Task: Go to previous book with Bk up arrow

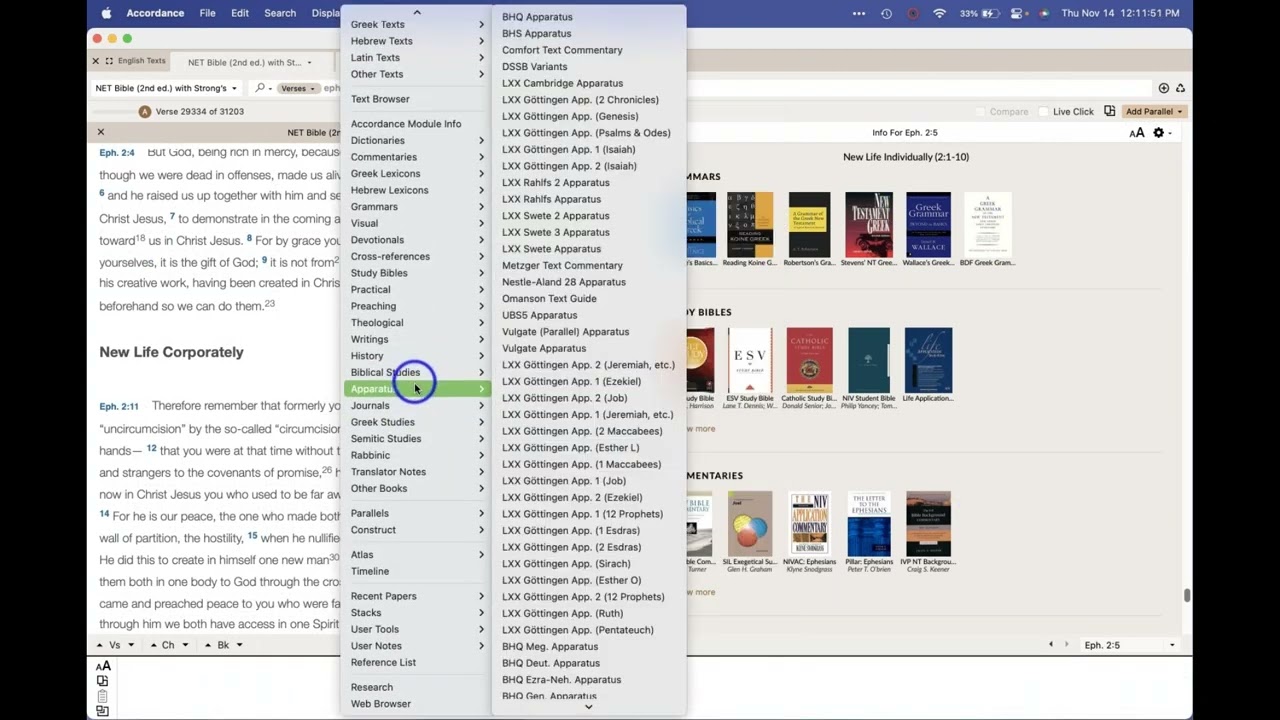Action: (208, 645)
